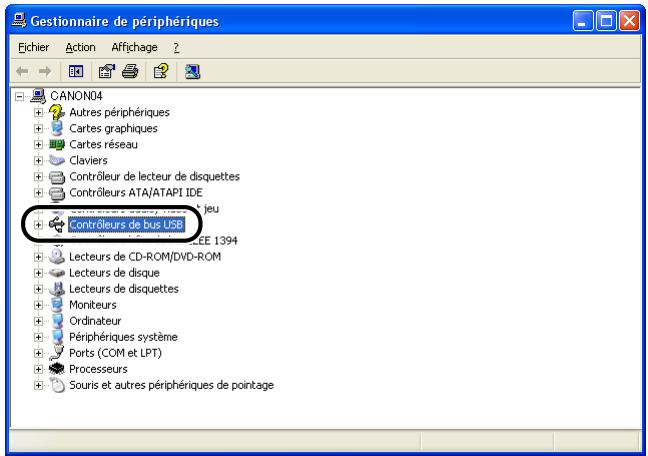Expand Lecteurs de disque node

[38, 273]
